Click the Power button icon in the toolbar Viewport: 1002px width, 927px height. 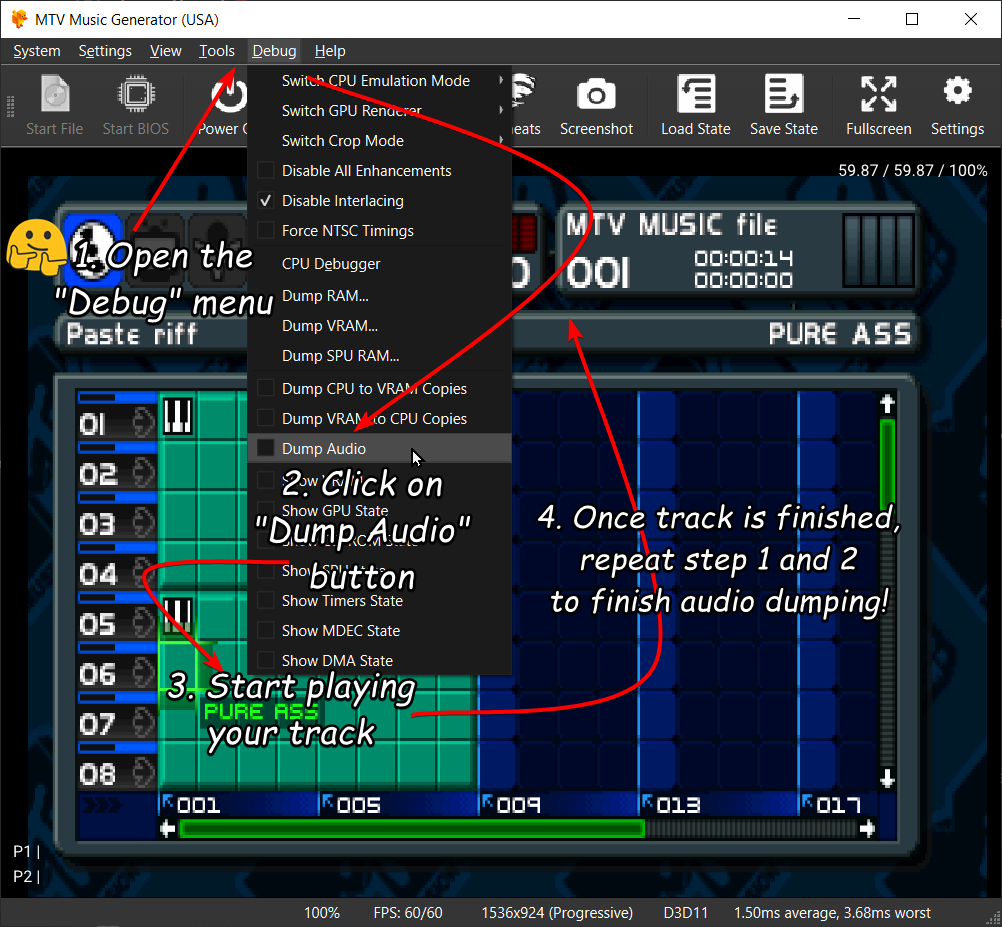(x=229, y=95)
